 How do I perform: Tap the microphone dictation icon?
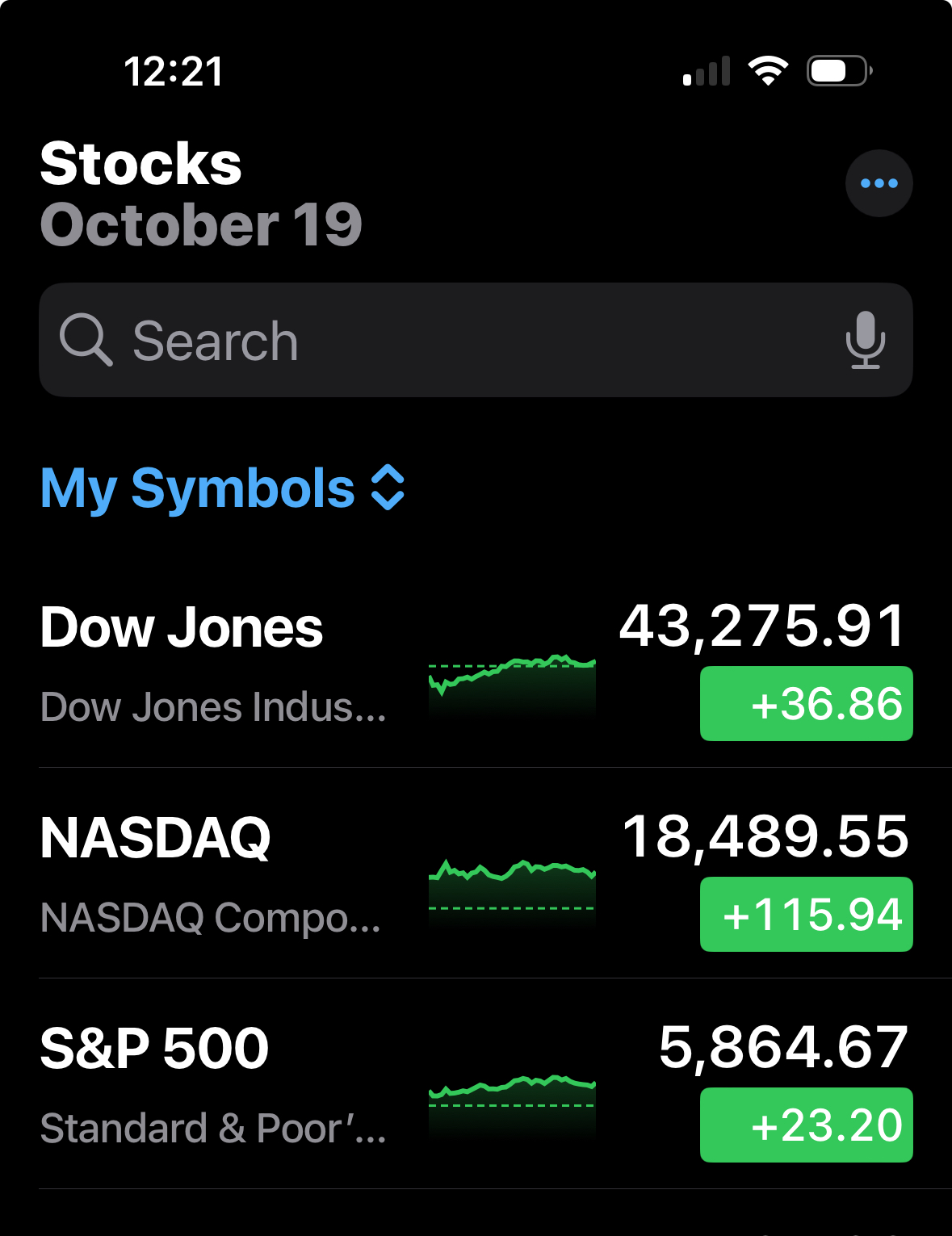coord(865,340)
